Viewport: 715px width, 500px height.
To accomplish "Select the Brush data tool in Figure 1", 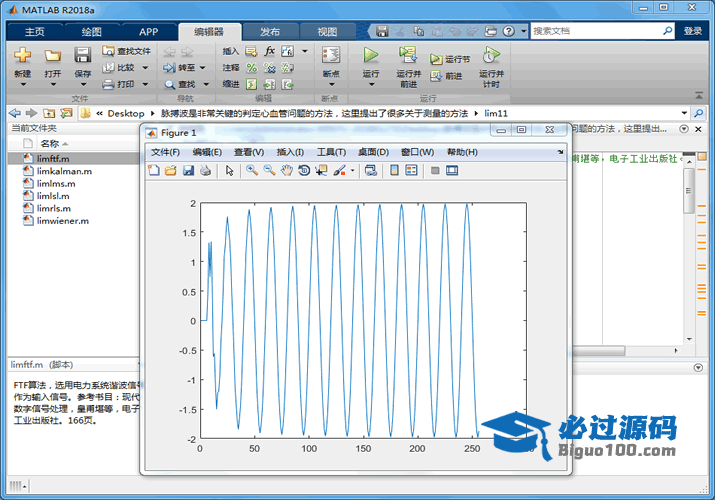I will (339, 170).
